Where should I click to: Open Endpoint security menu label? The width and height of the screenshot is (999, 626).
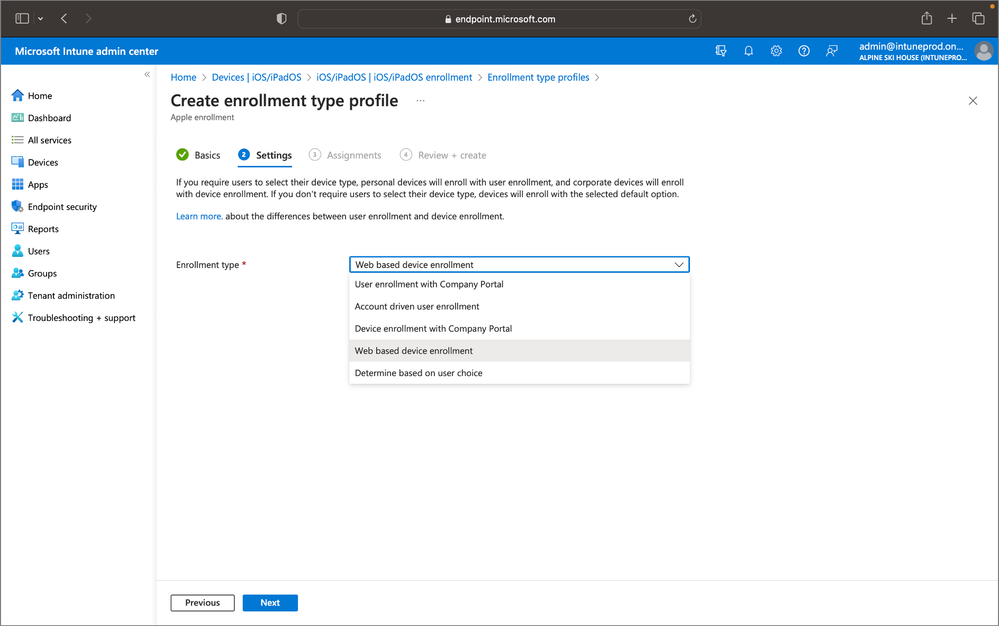coord(62,207)
